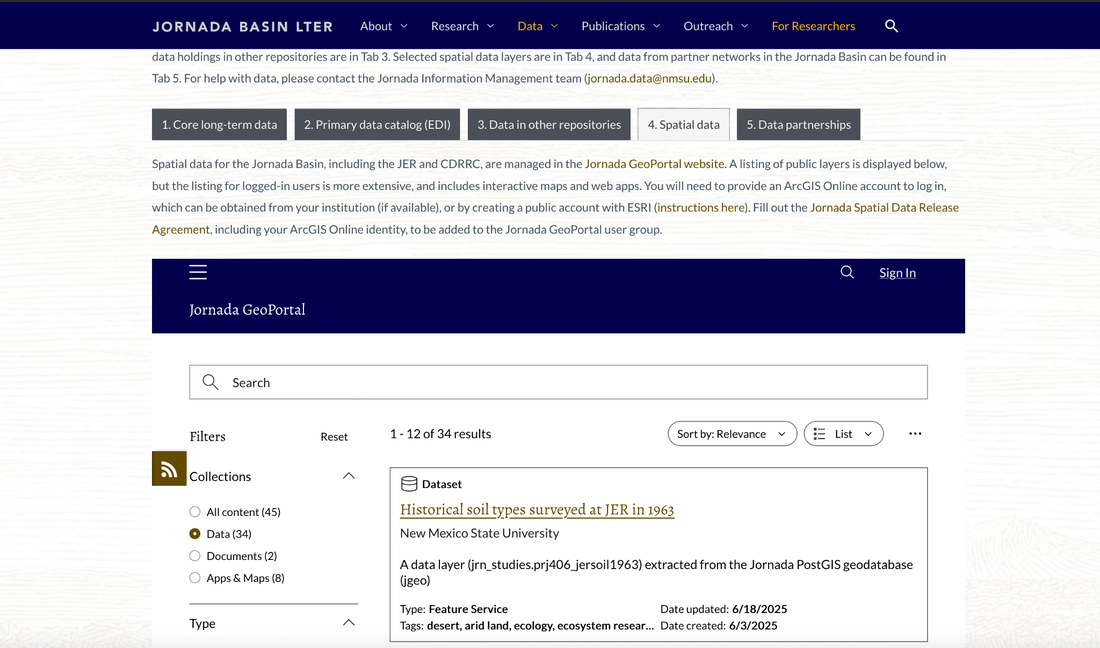This screenshot has width=1100, height=648.
Task: Open the GeoPortal hamburger menu icon
Action: 198,272
